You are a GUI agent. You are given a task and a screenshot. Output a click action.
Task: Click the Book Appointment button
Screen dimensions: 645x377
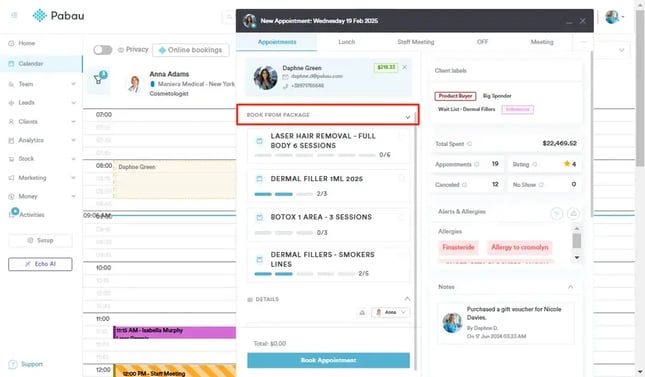tap(328, 360)
